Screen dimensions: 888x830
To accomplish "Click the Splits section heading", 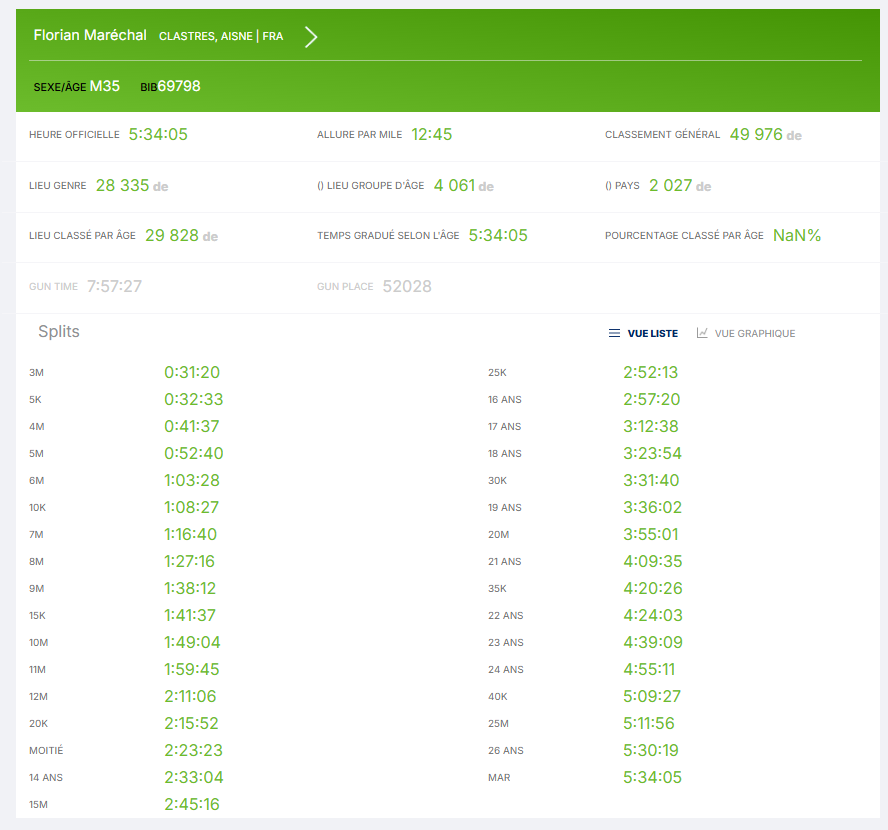I will pos(59,332).
